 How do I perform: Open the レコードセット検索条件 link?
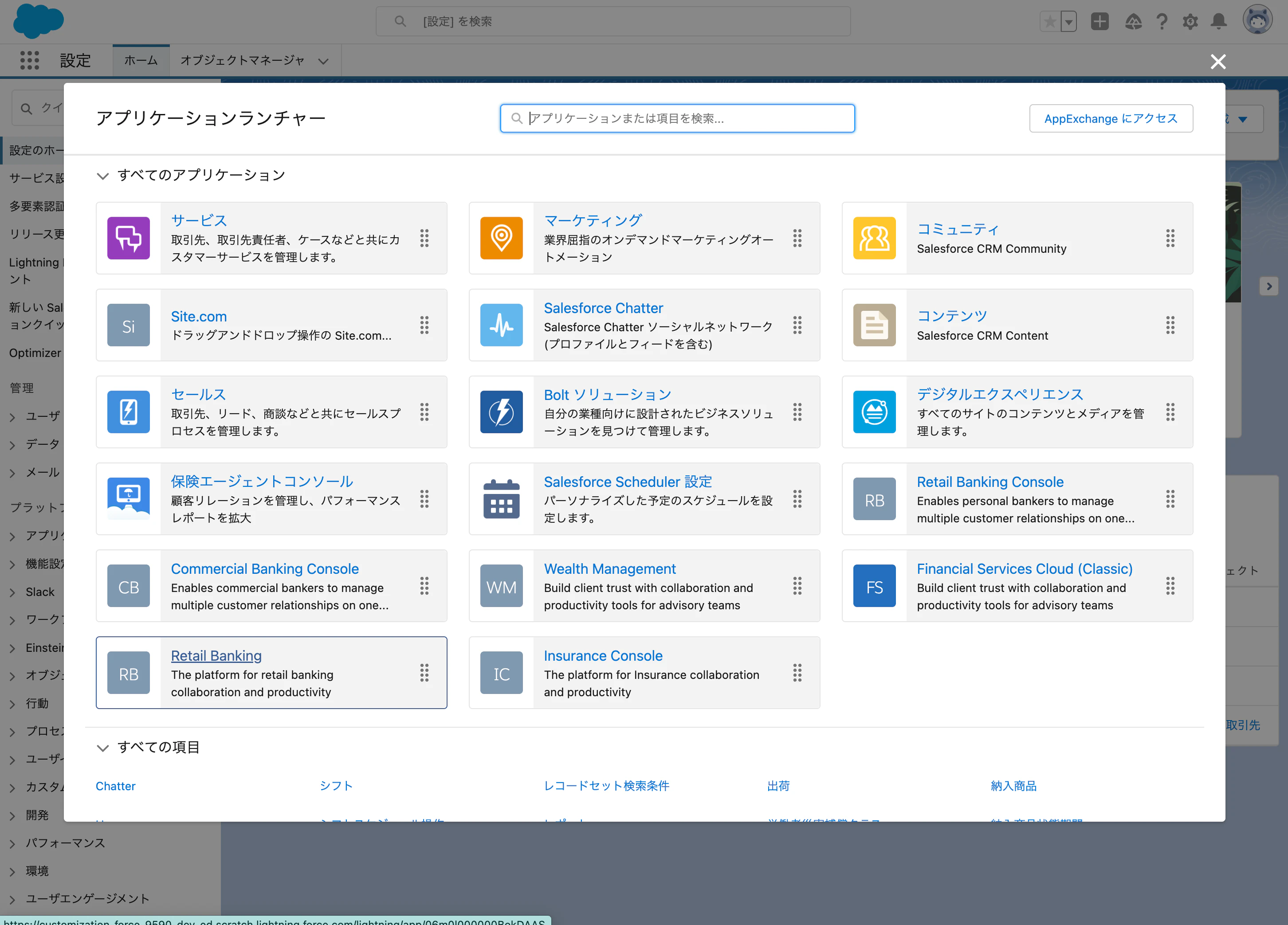tap(606, 786)
